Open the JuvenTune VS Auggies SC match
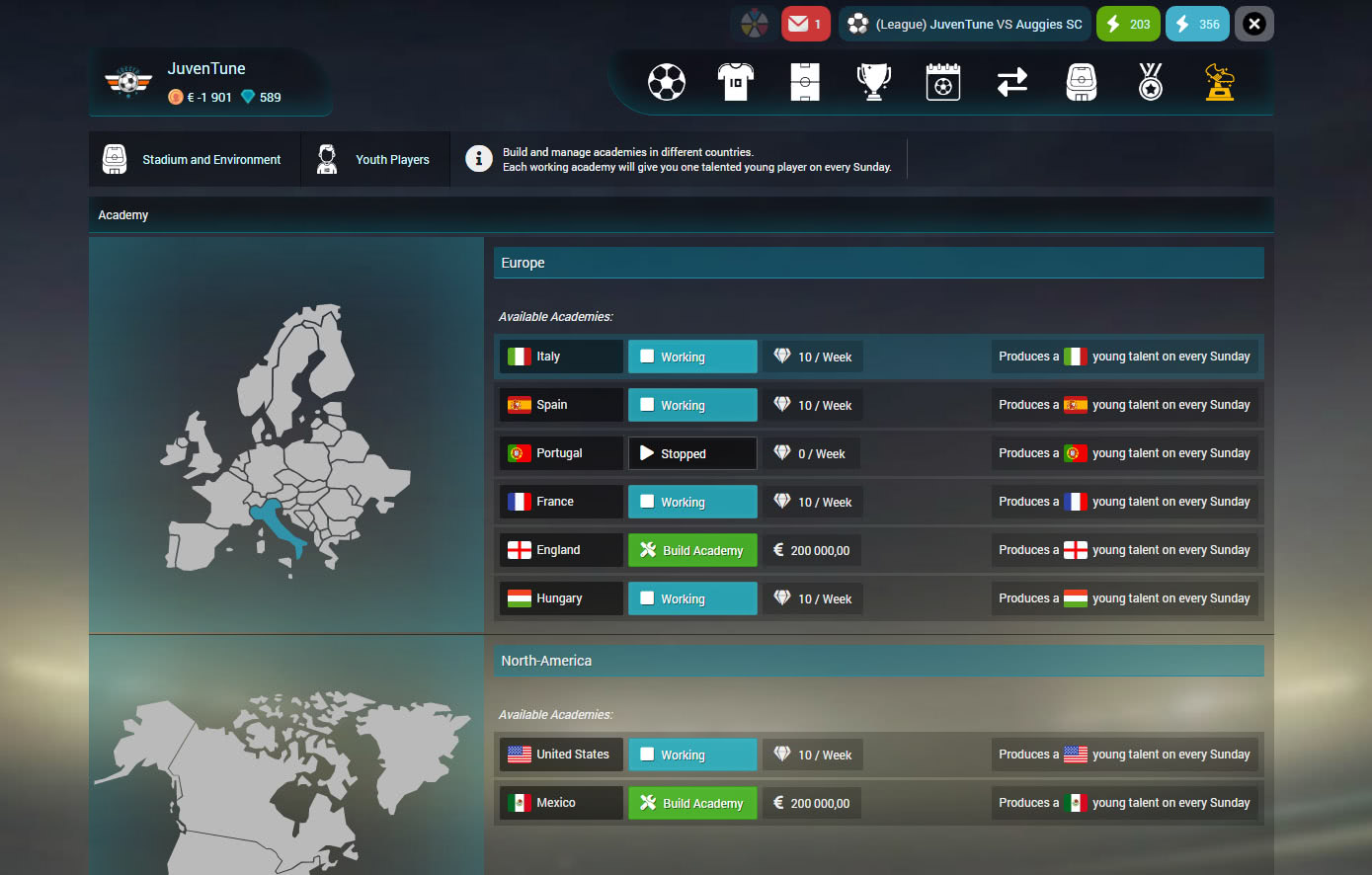This screenshot has width=1372, height=875. (x=965, y=24)
